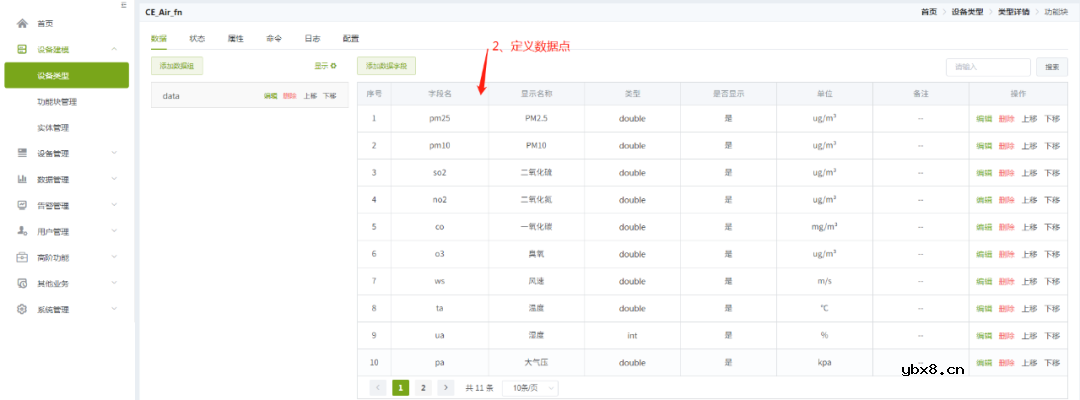Click 编辑 in the ws row
Screen dimensions: 1080x400
984,282
